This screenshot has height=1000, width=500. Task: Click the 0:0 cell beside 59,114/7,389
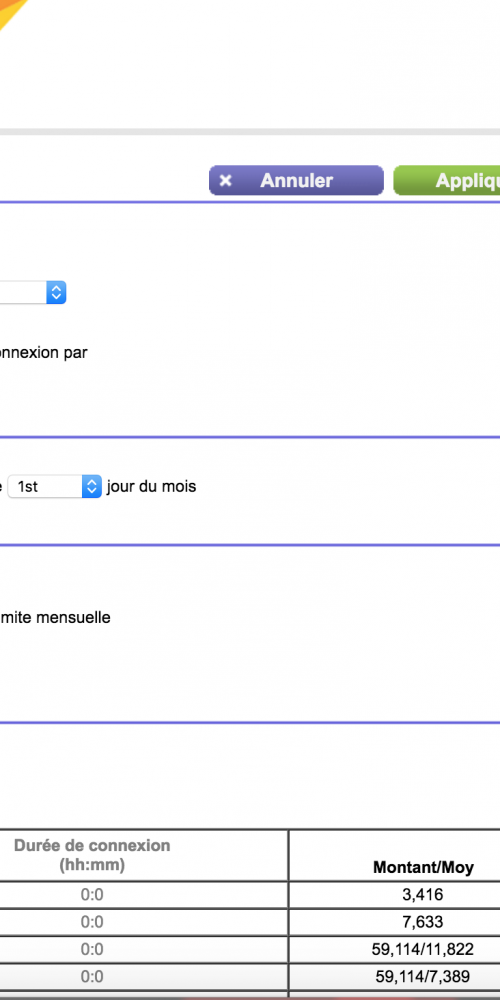(x=92, y=976)
